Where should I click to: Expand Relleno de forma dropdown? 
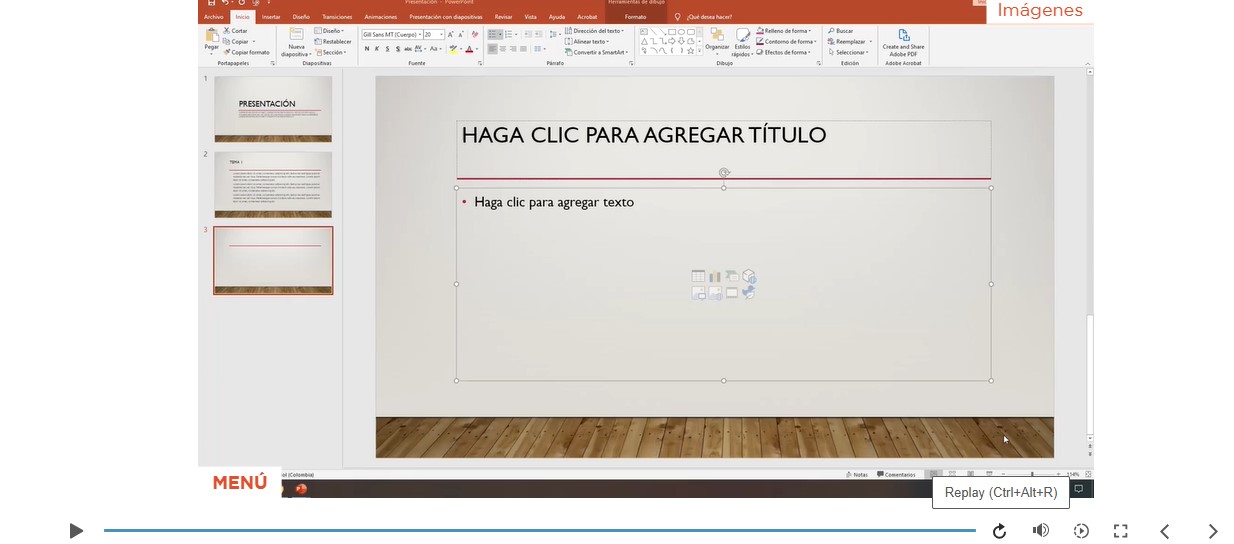(789, 31)
